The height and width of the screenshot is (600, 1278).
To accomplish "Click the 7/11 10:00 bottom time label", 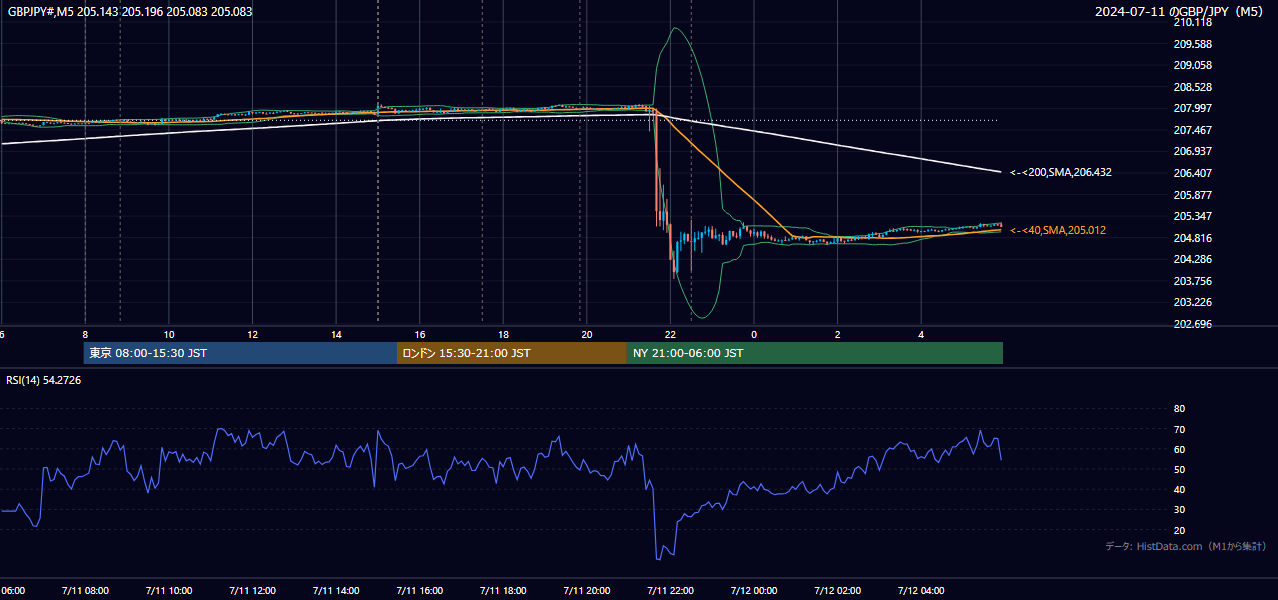I will point(169,591).
